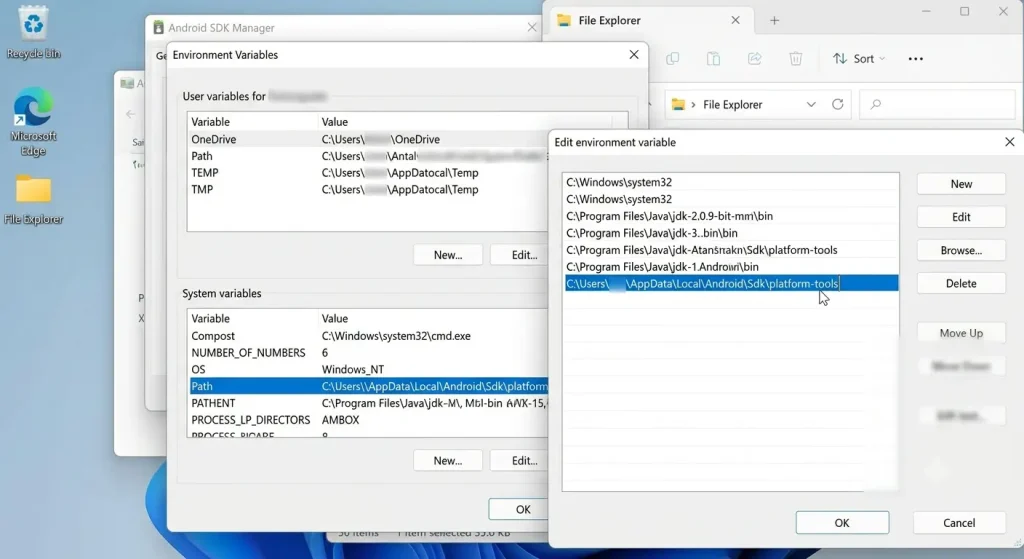Close the Environment Variables dialog

(633, 55)
